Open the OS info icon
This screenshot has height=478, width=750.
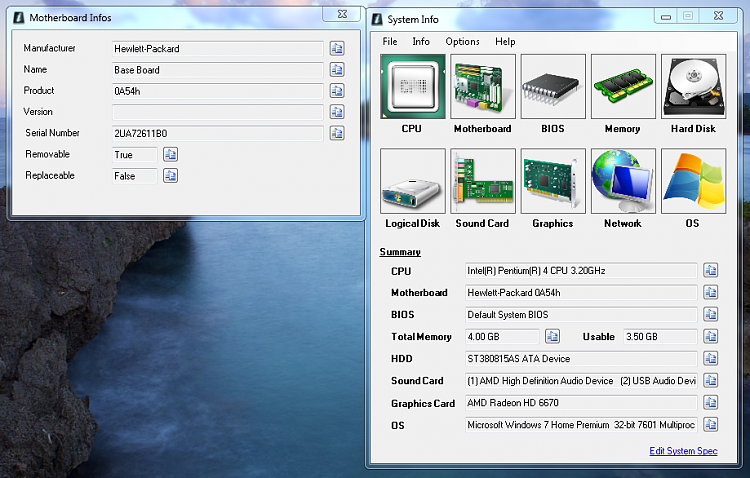[694, 181]
